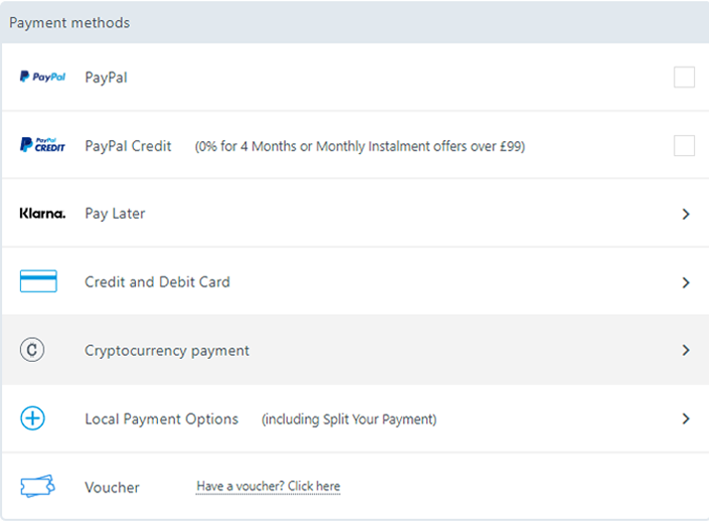
Task: Expand Pay Later with chevron arrow
Action: 685,214
